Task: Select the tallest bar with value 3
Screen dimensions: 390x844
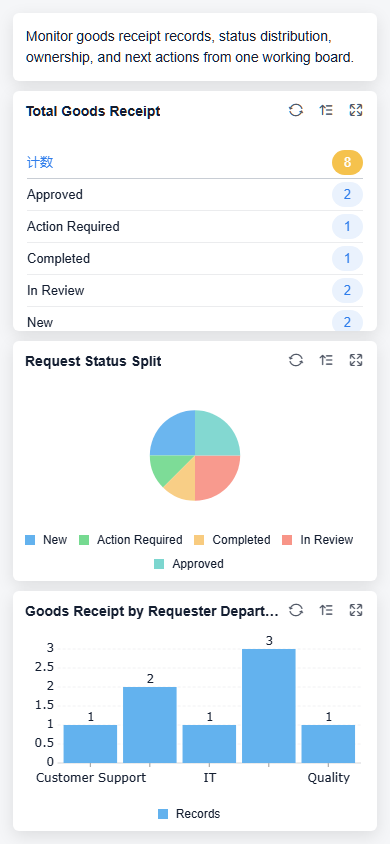Action: [x=268, y=706]
